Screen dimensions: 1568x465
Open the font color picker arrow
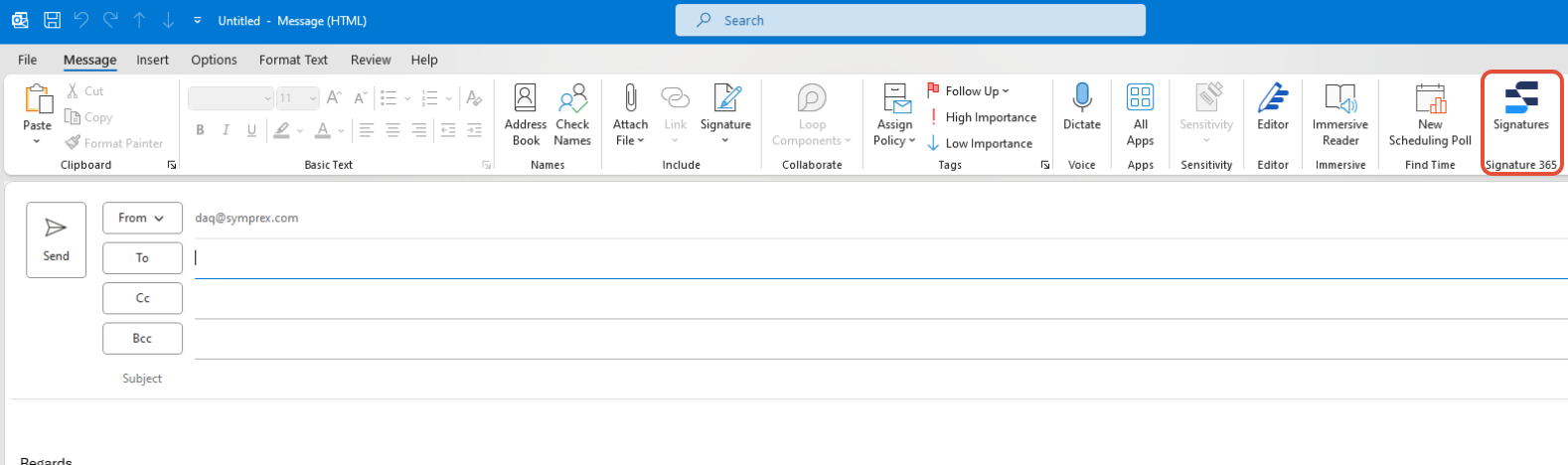pos(341,130)
